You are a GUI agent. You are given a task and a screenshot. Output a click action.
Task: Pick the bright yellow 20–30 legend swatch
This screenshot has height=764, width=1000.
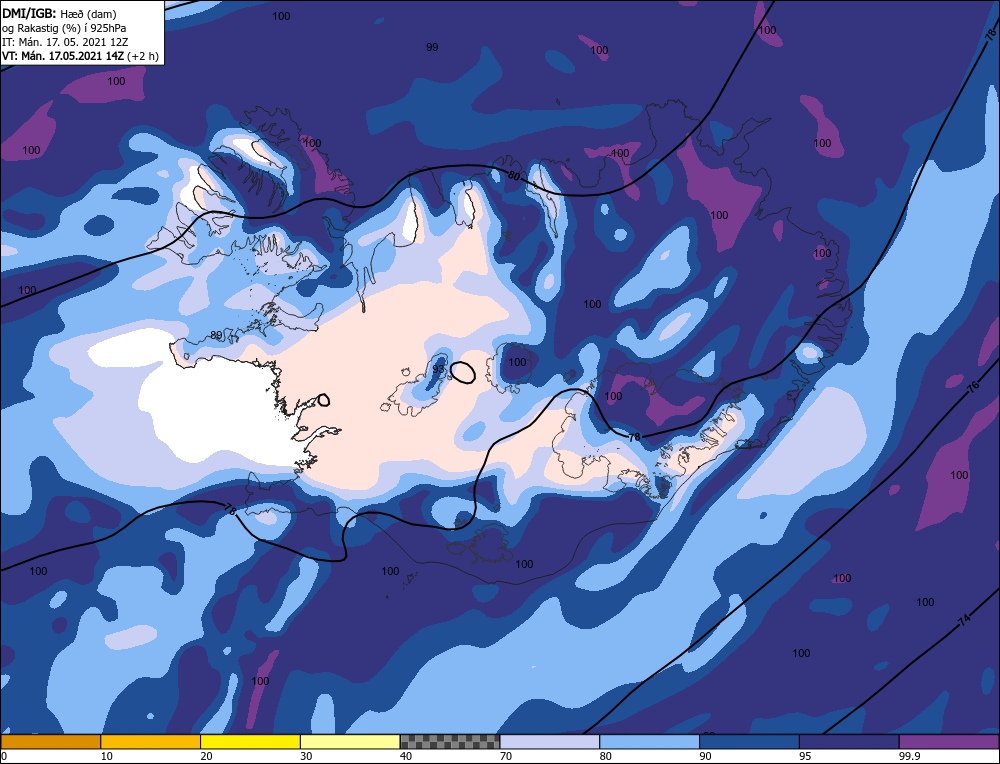pos(250,741)
